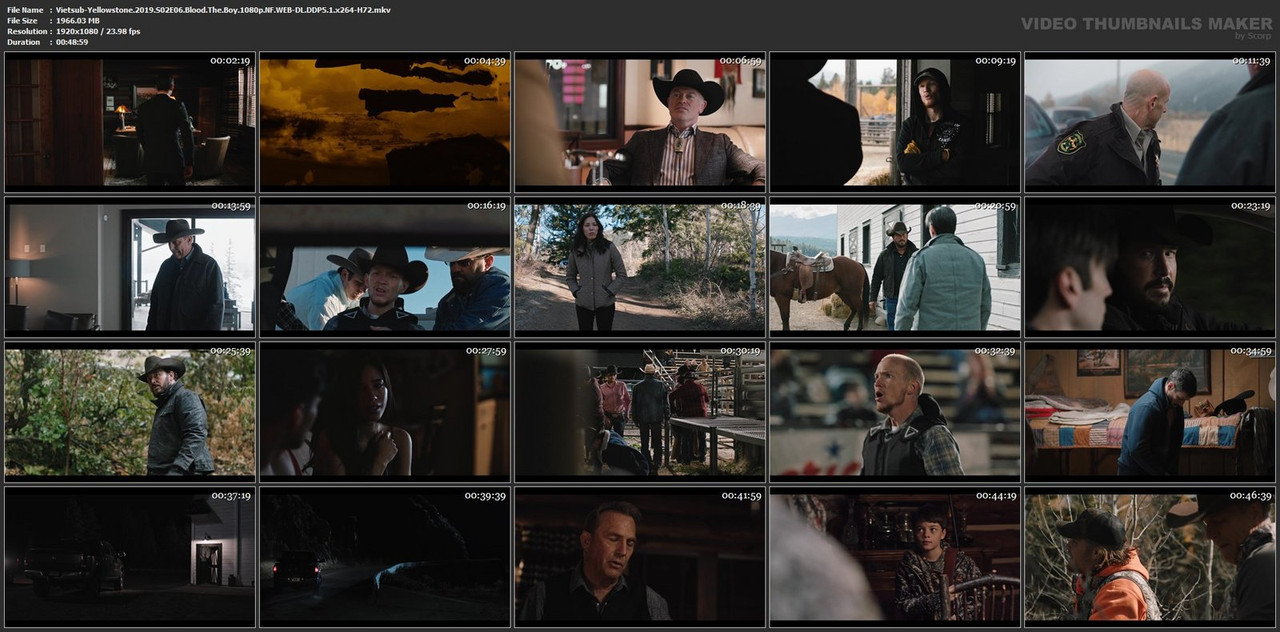Select the thumbnail stamped 00:18:39
1280x632 pixels.
pyautogui.click(x=640, y=267)
